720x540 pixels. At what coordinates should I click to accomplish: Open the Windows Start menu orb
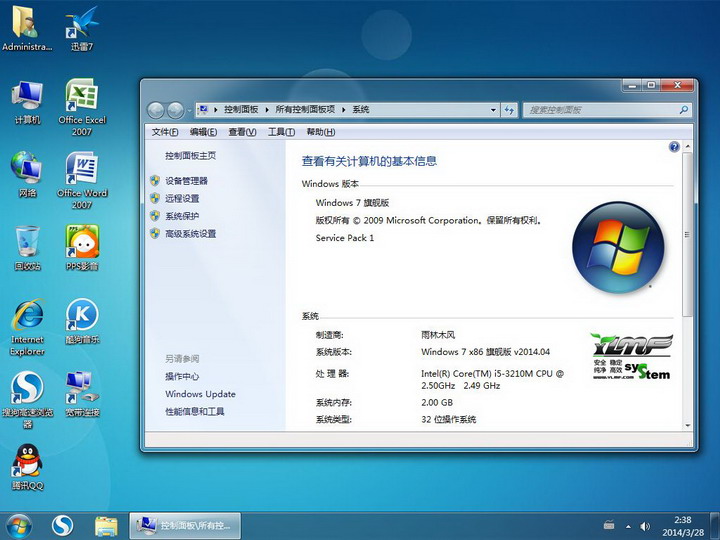[19, 526]
